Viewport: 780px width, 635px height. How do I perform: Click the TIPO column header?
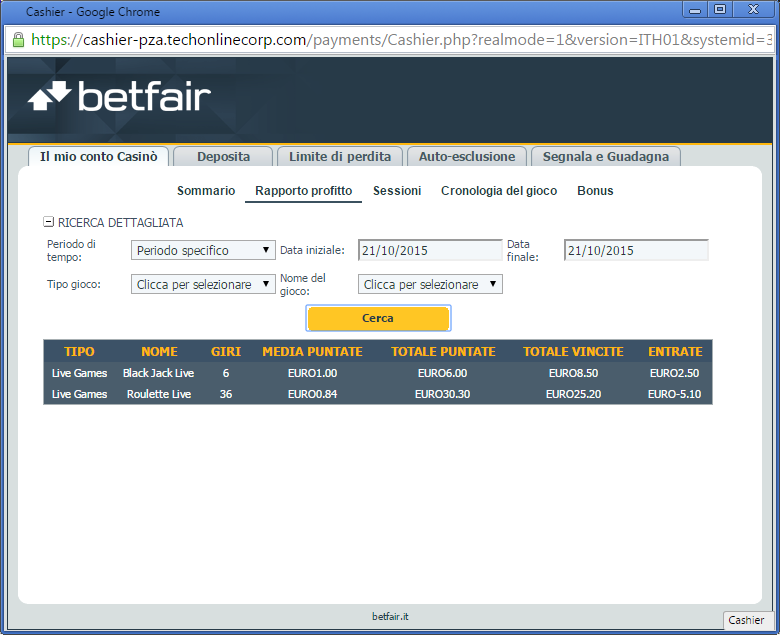tap(79, 352)
